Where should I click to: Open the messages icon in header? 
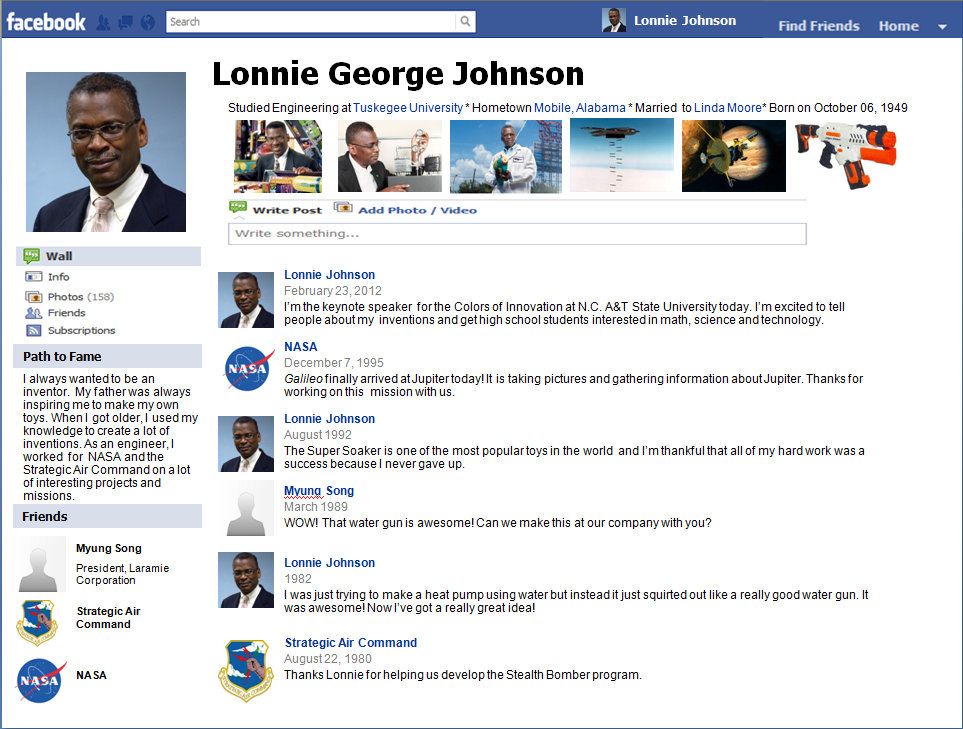click(x=125, y=23)
